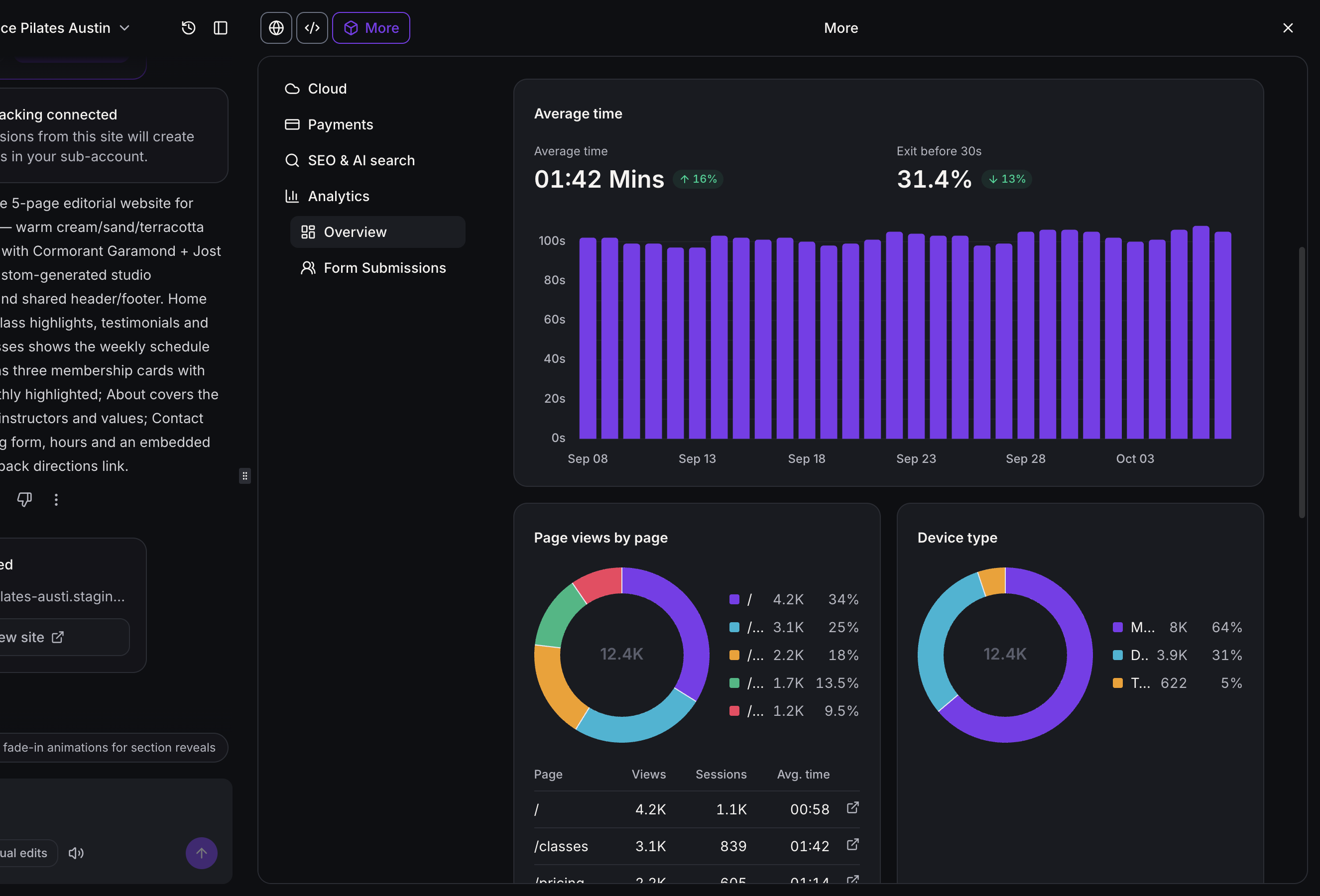Click the thumbs down feedback icon

coord(24,499)
